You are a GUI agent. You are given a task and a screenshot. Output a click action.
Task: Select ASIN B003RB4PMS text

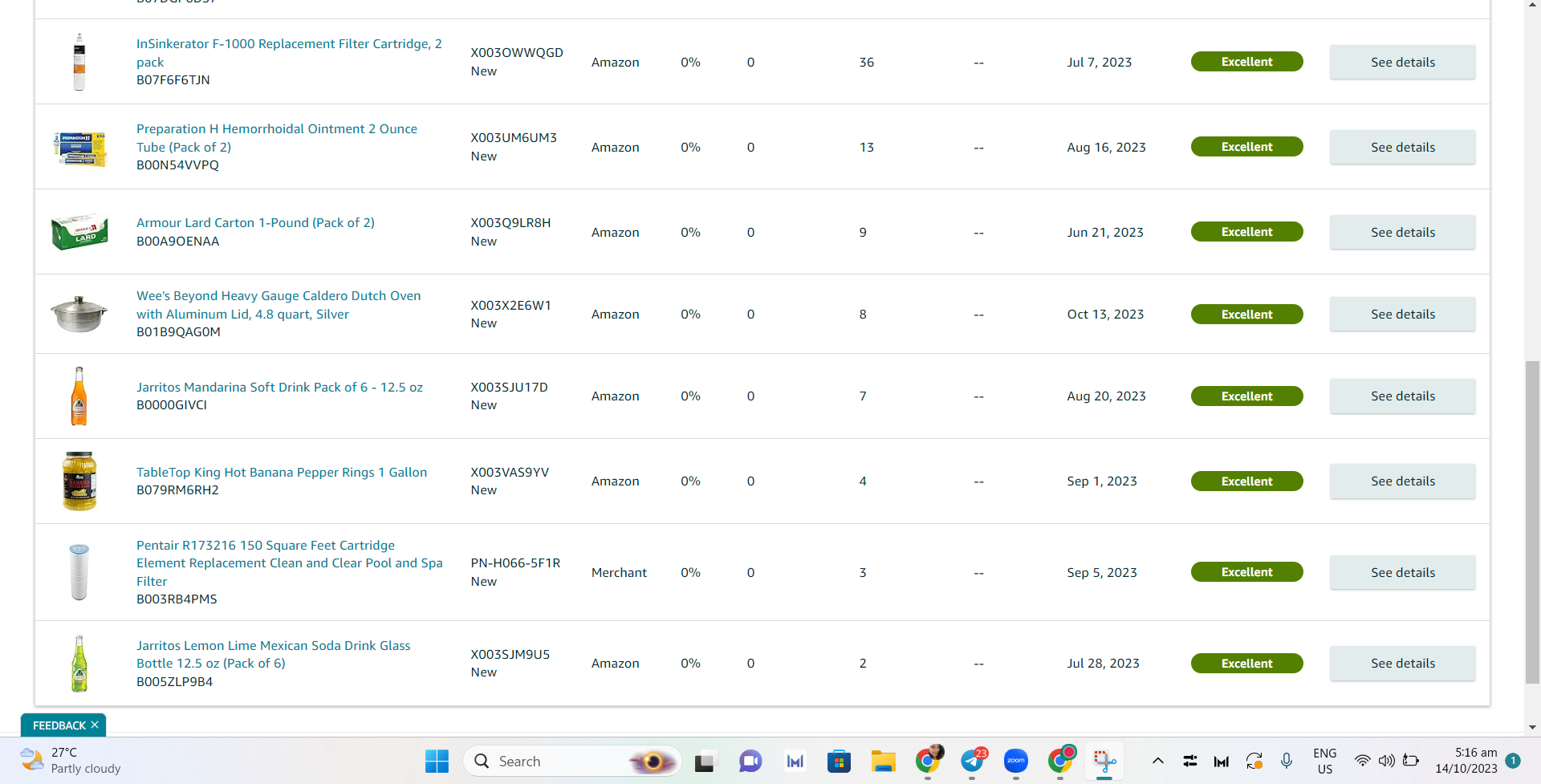tap(177, 599)
